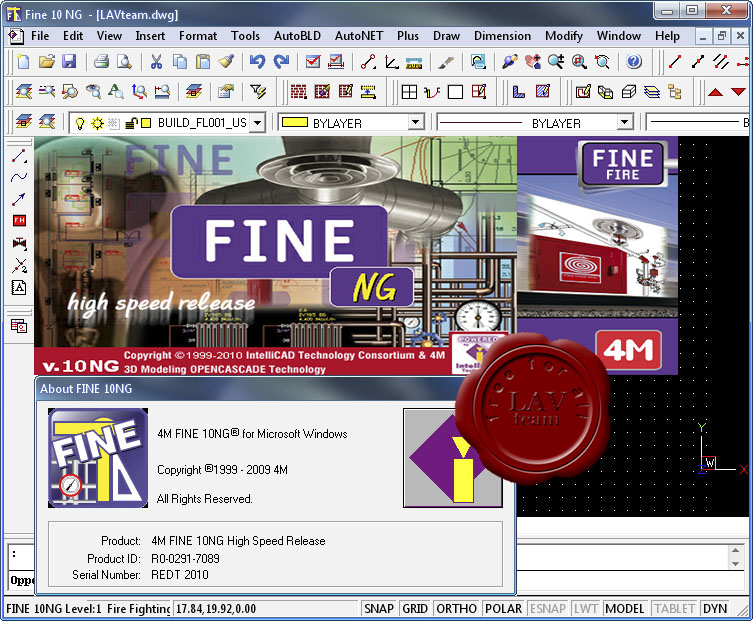
Task: Open the BYLAYER color dropdown arrow
Action: [x=416, y=122]
